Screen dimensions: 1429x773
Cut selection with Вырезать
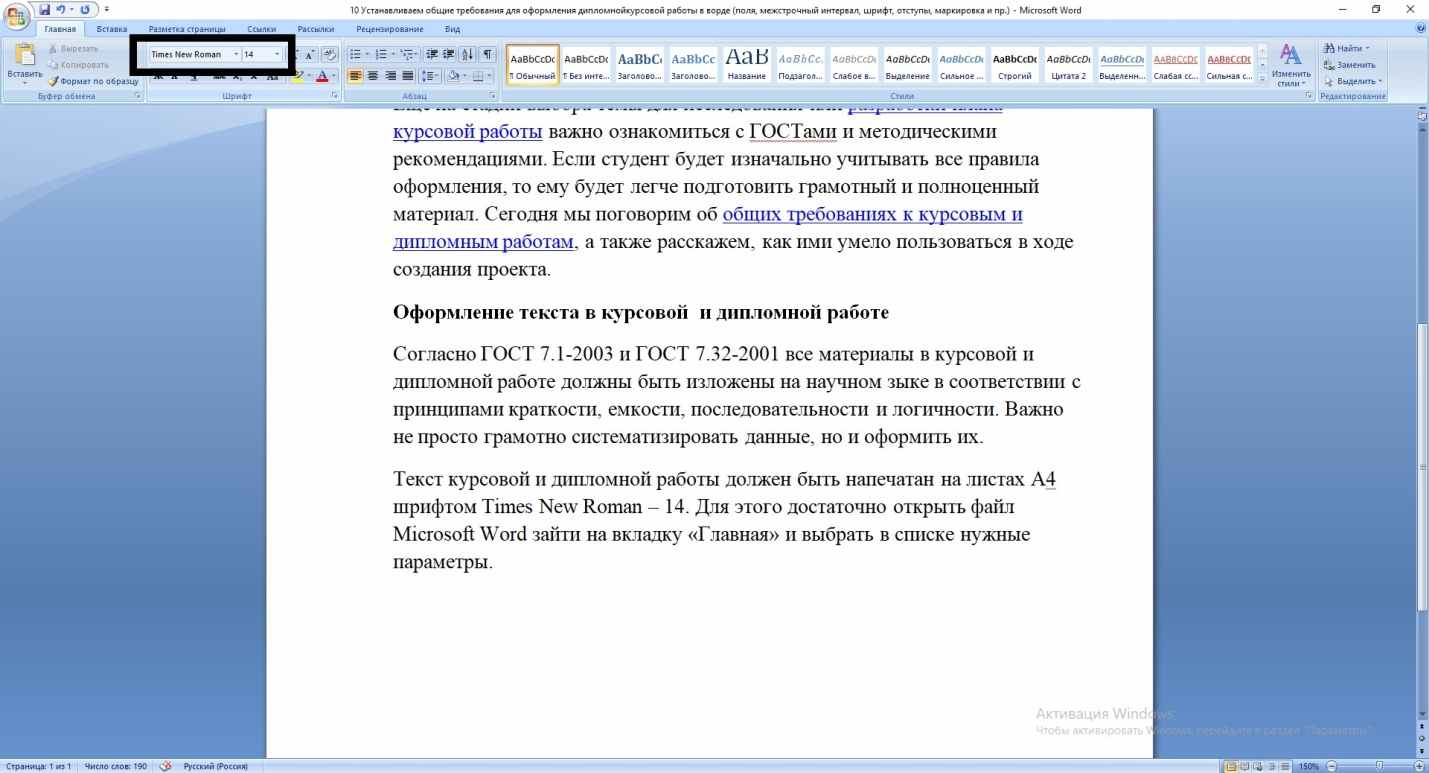tap(73, 48)
